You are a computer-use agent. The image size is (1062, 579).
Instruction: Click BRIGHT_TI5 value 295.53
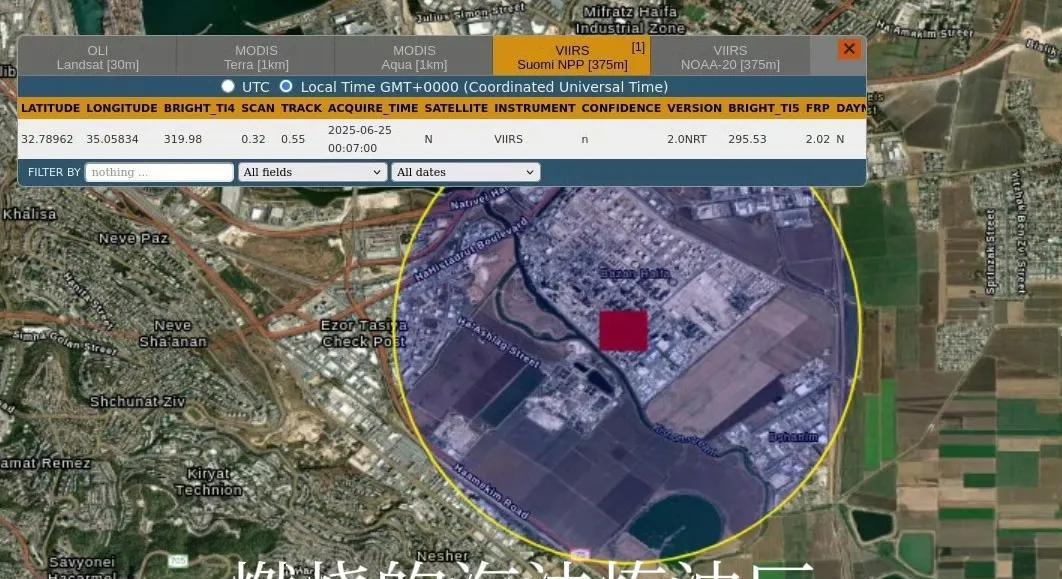click(x=747, y=139)
